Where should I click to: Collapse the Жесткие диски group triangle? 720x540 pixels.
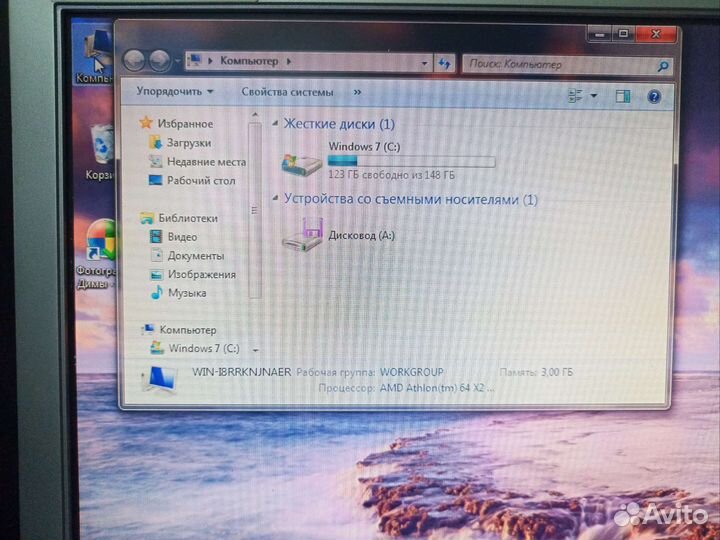tap(275, 123)
